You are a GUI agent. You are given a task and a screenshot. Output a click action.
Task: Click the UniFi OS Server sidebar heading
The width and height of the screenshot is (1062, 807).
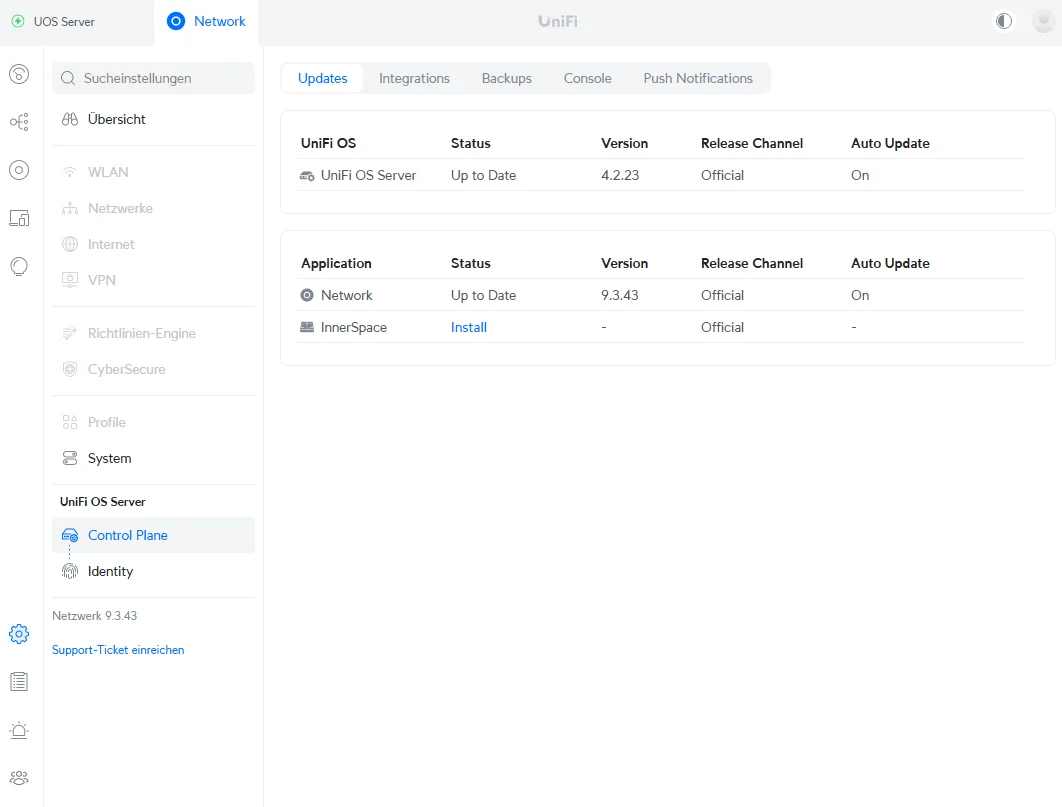coord(102,502)
